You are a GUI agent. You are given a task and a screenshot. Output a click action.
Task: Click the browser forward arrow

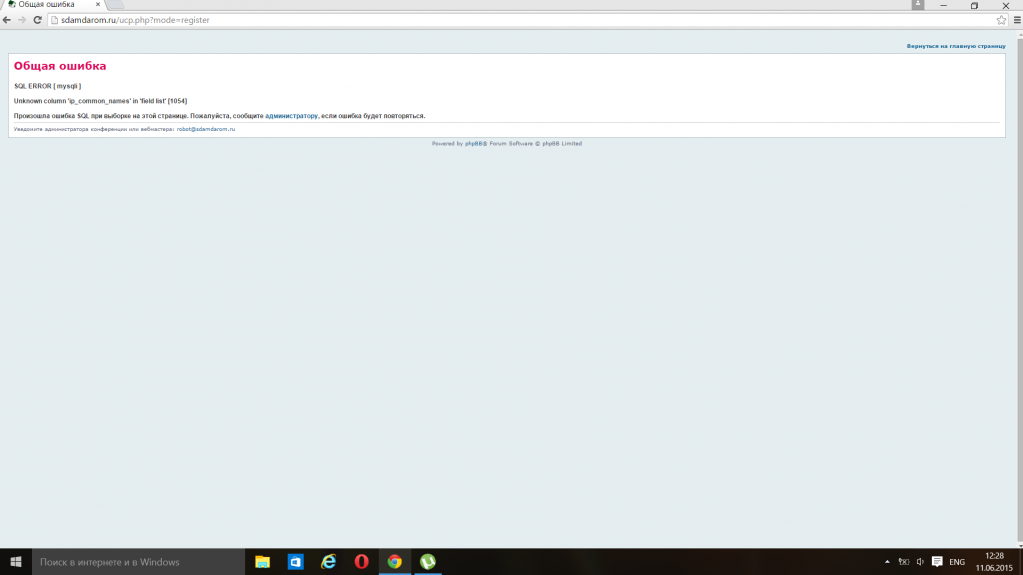22,20
